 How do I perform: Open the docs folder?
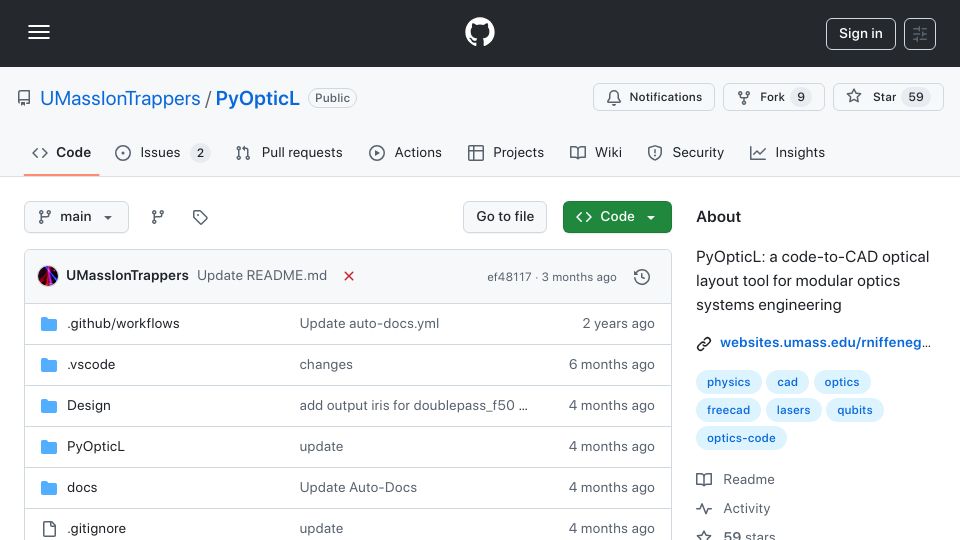[82, 487]
